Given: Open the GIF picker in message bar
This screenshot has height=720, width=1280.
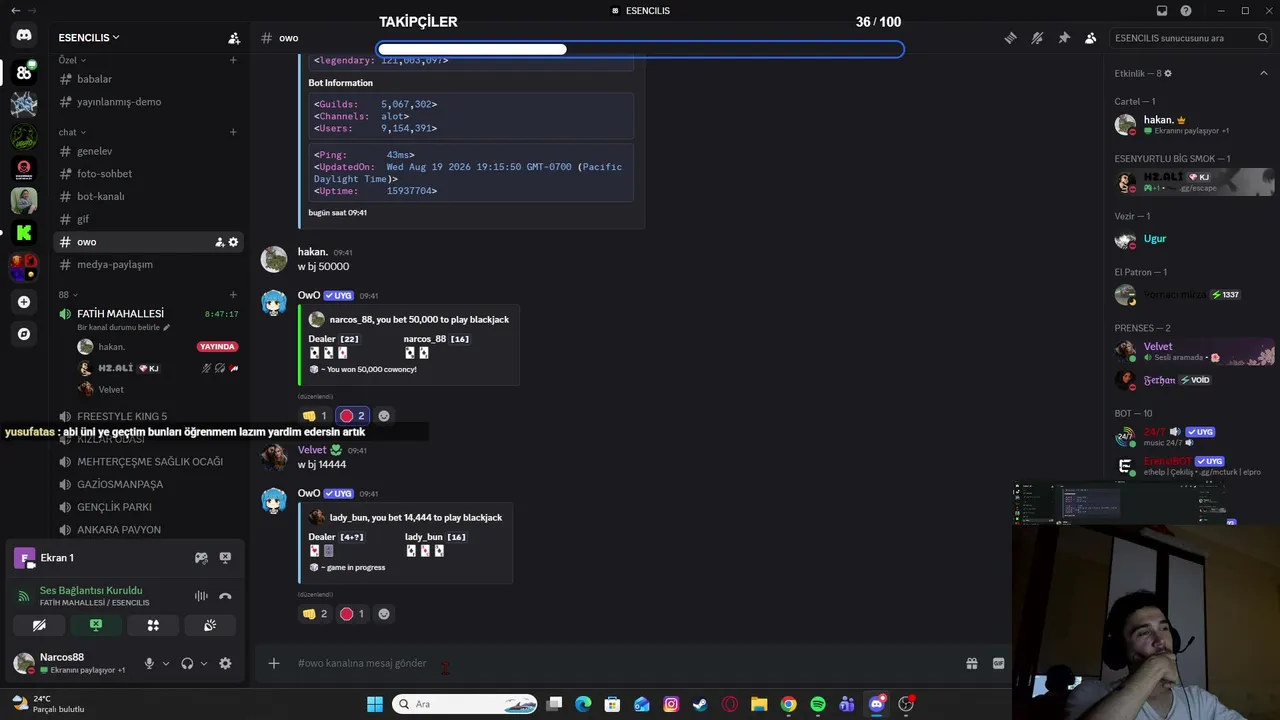Looking at the screenshot, I should tap(998, 663).
